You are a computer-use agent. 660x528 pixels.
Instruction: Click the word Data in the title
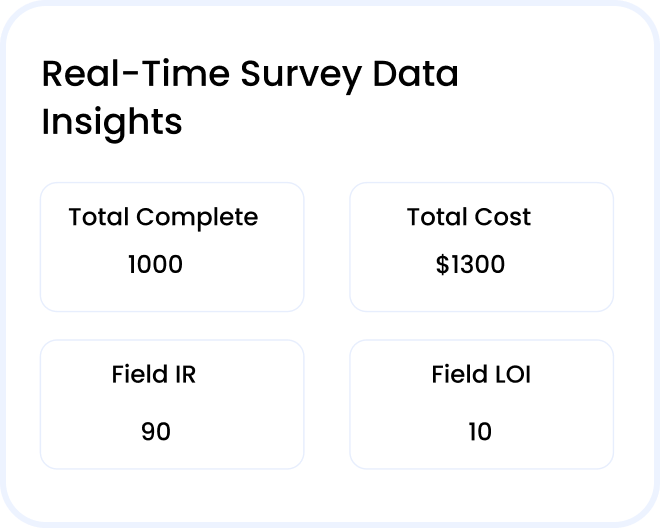pyautogui.click(x=415, y=73)
